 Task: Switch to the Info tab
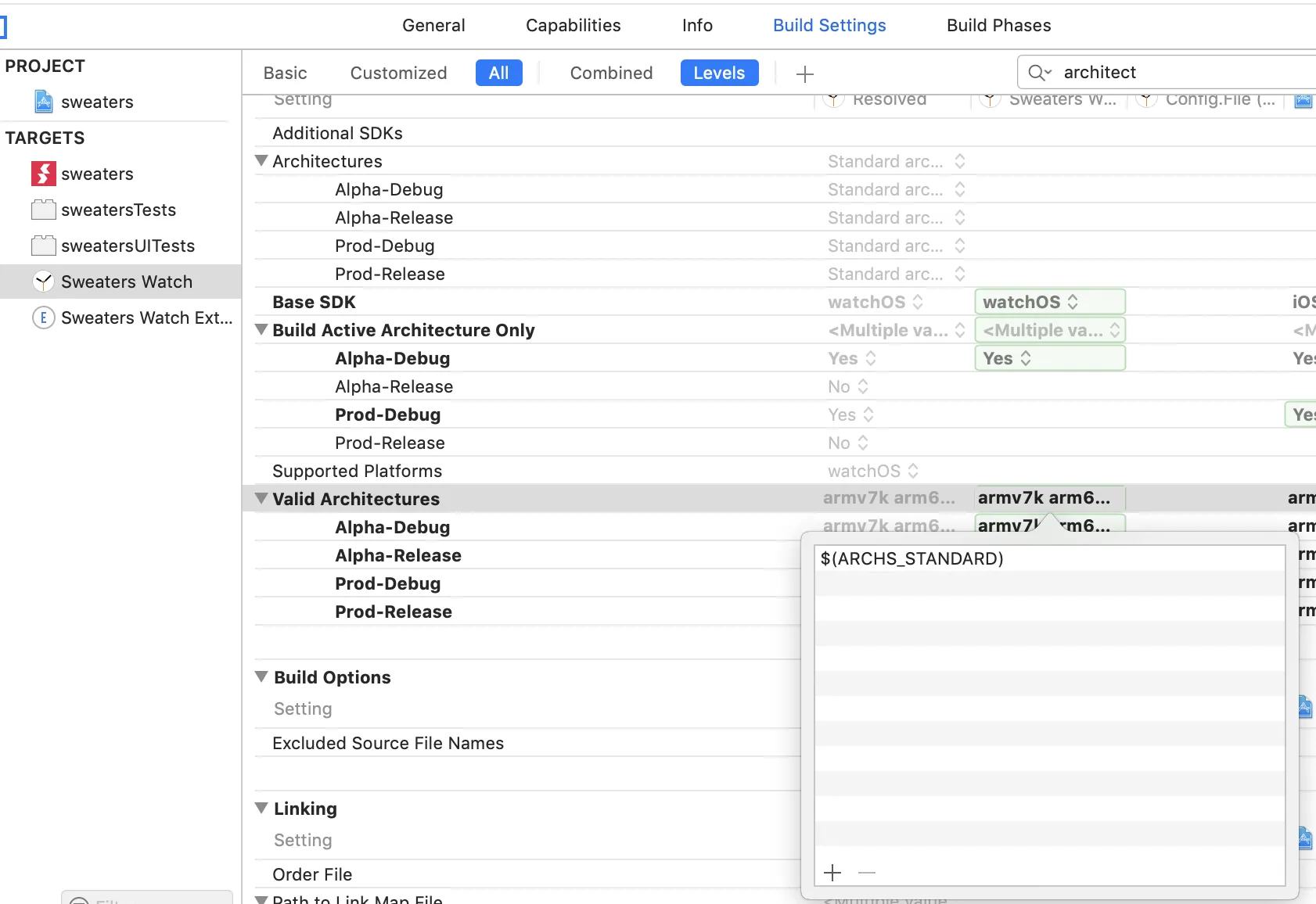pos(697,25)
